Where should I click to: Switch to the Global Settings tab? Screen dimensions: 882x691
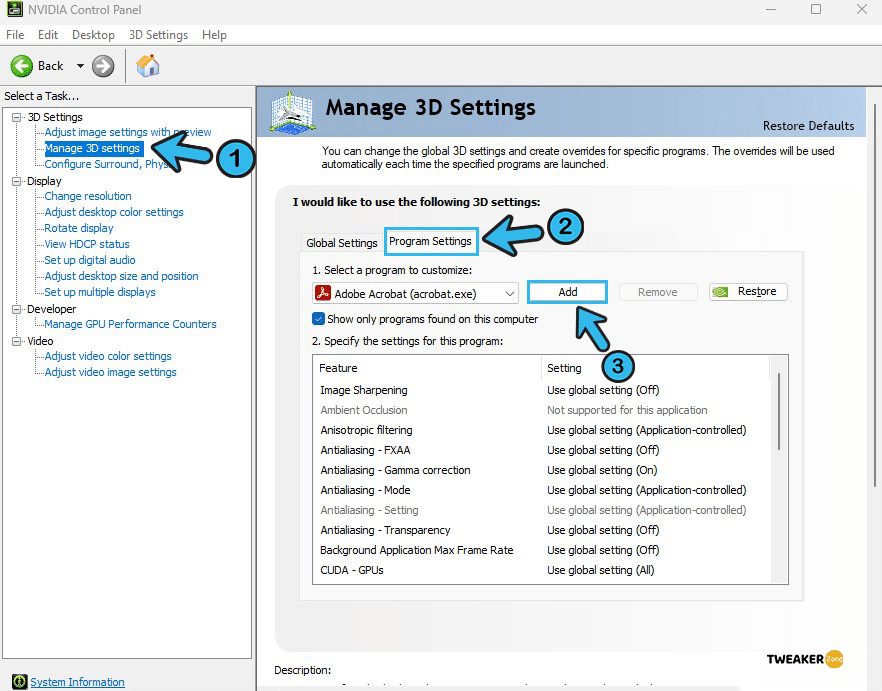point(341,243)
